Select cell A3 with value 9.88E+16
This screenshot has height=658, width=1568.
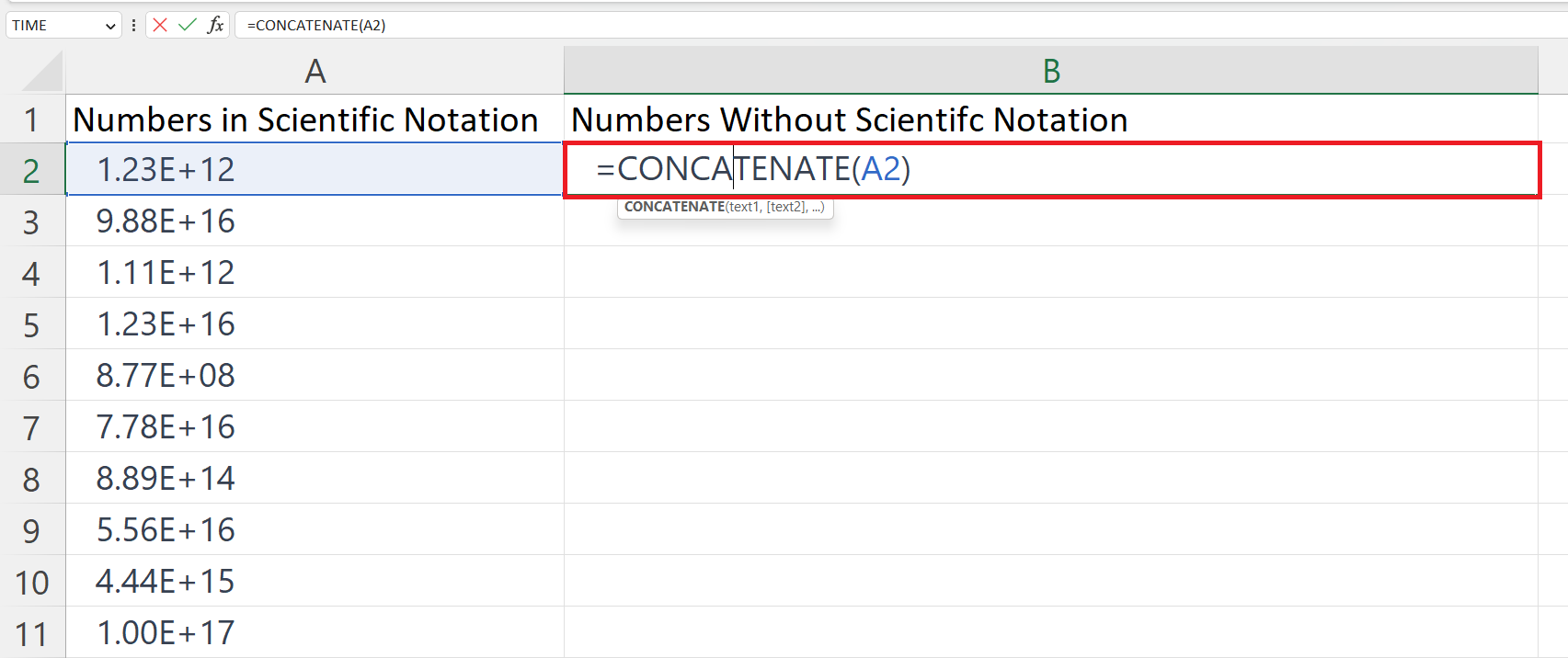315,221
